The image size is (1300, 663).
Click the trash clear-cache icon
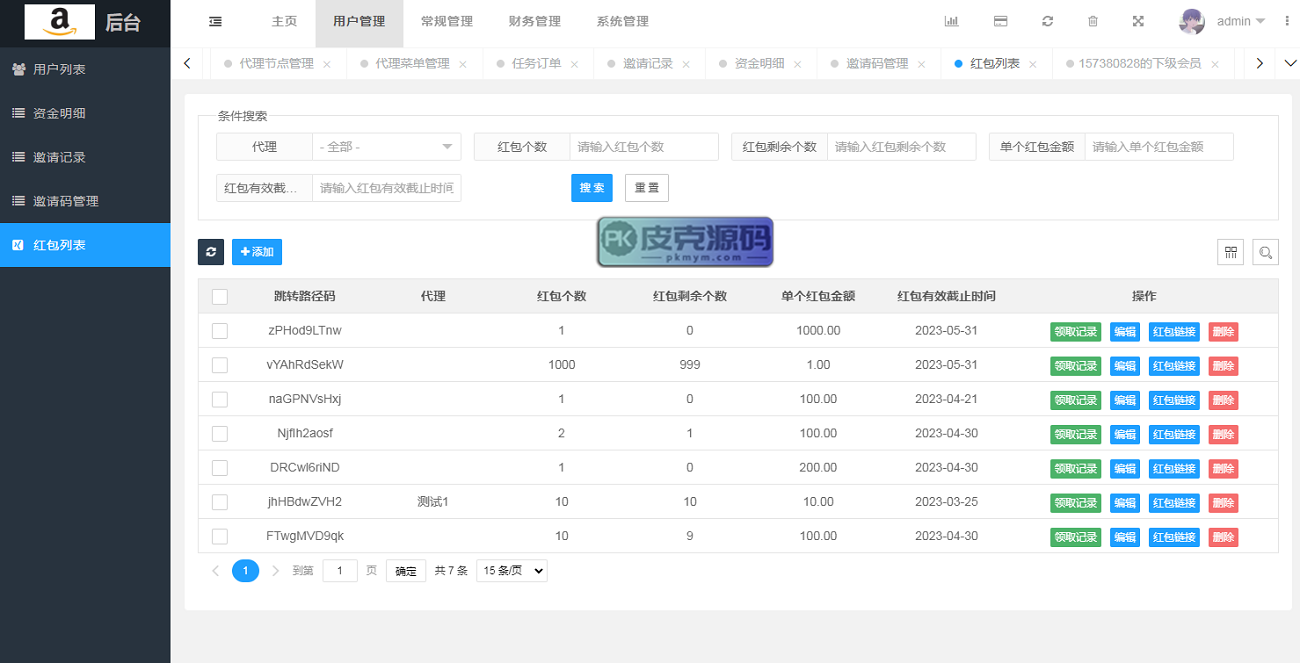coord(1093,22)
